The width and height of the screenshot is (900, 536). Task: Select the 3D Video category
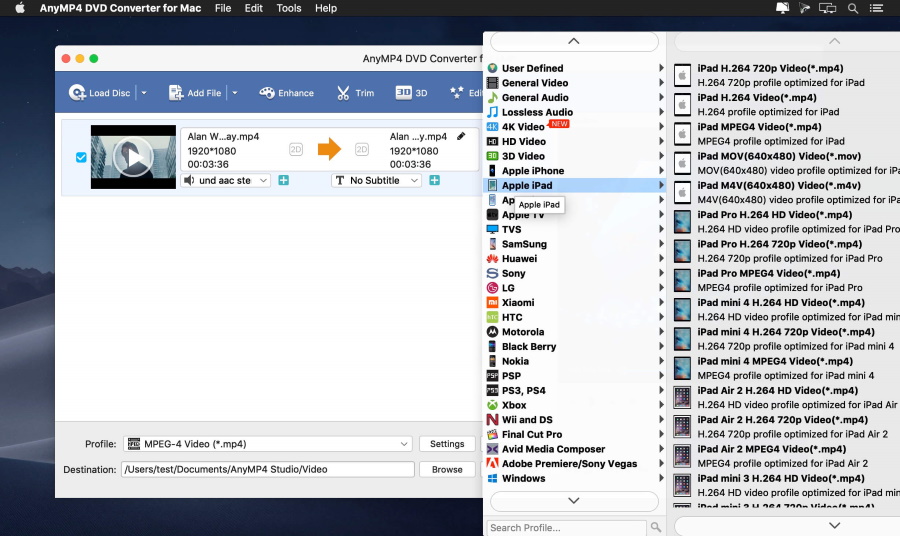click(575, 156)
